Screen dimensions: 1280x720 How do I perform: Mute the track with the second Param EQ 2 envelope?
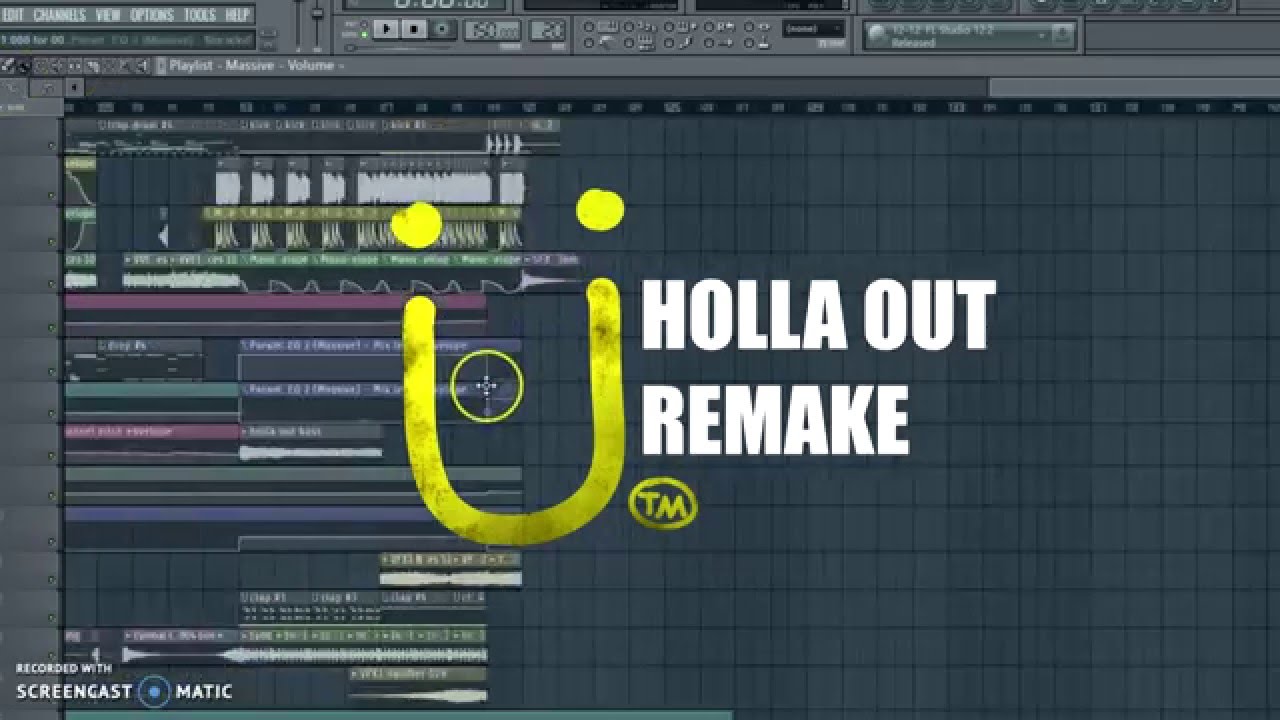(x=52, y=412)
